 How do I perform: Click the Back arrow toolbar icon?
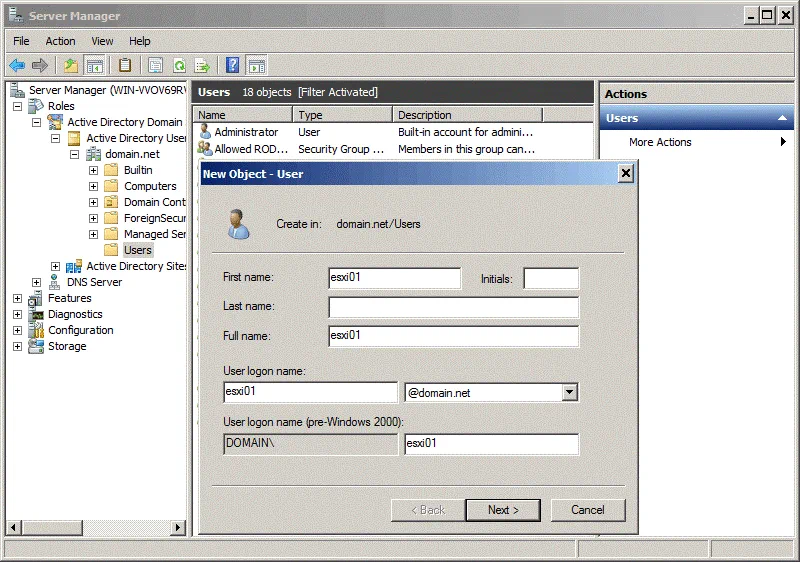[17, 66]
